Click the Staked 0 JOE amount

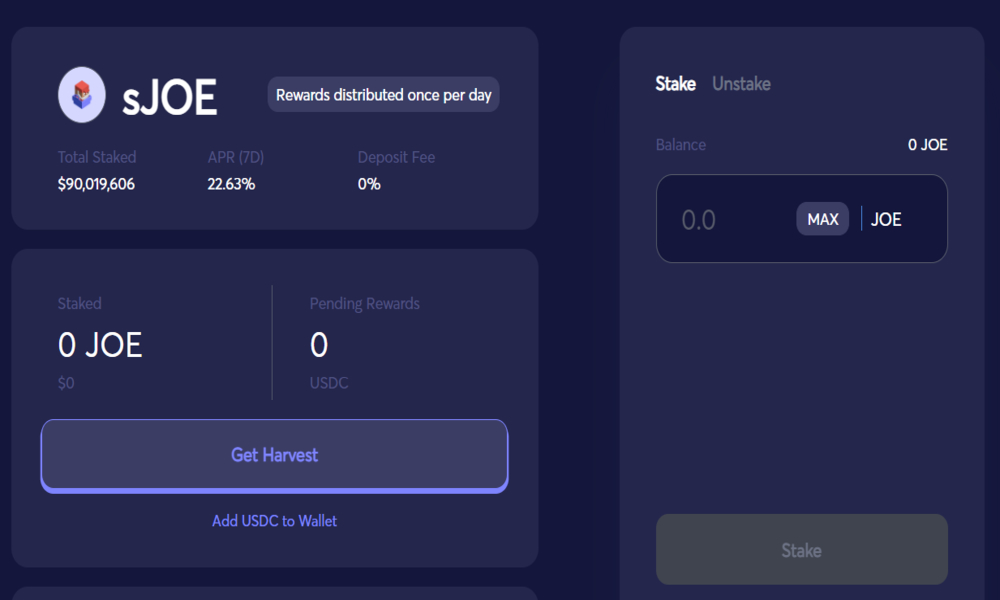click(100, 345)
